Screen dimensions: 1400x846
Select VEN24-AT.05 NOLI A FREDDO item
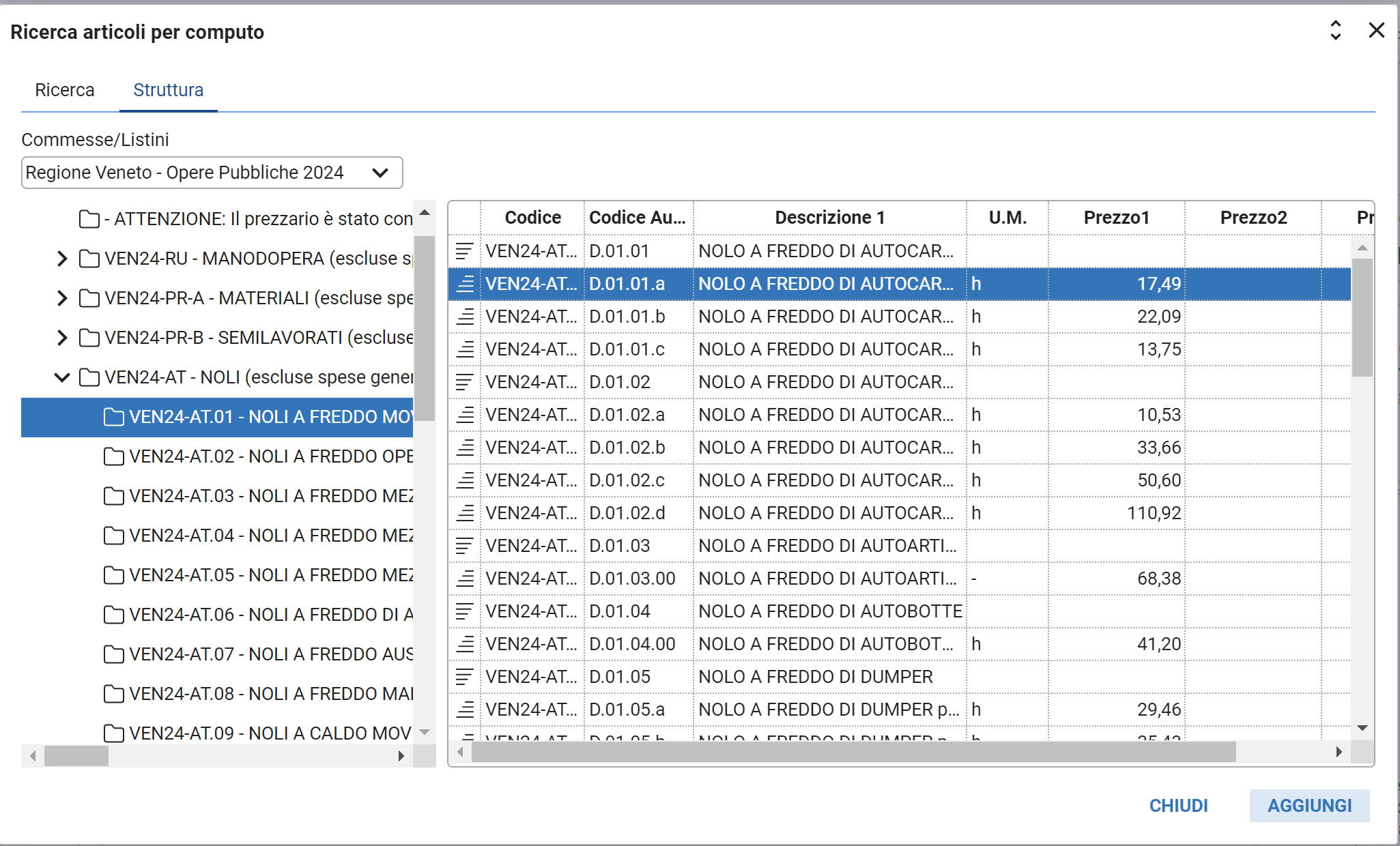[270, 575]
